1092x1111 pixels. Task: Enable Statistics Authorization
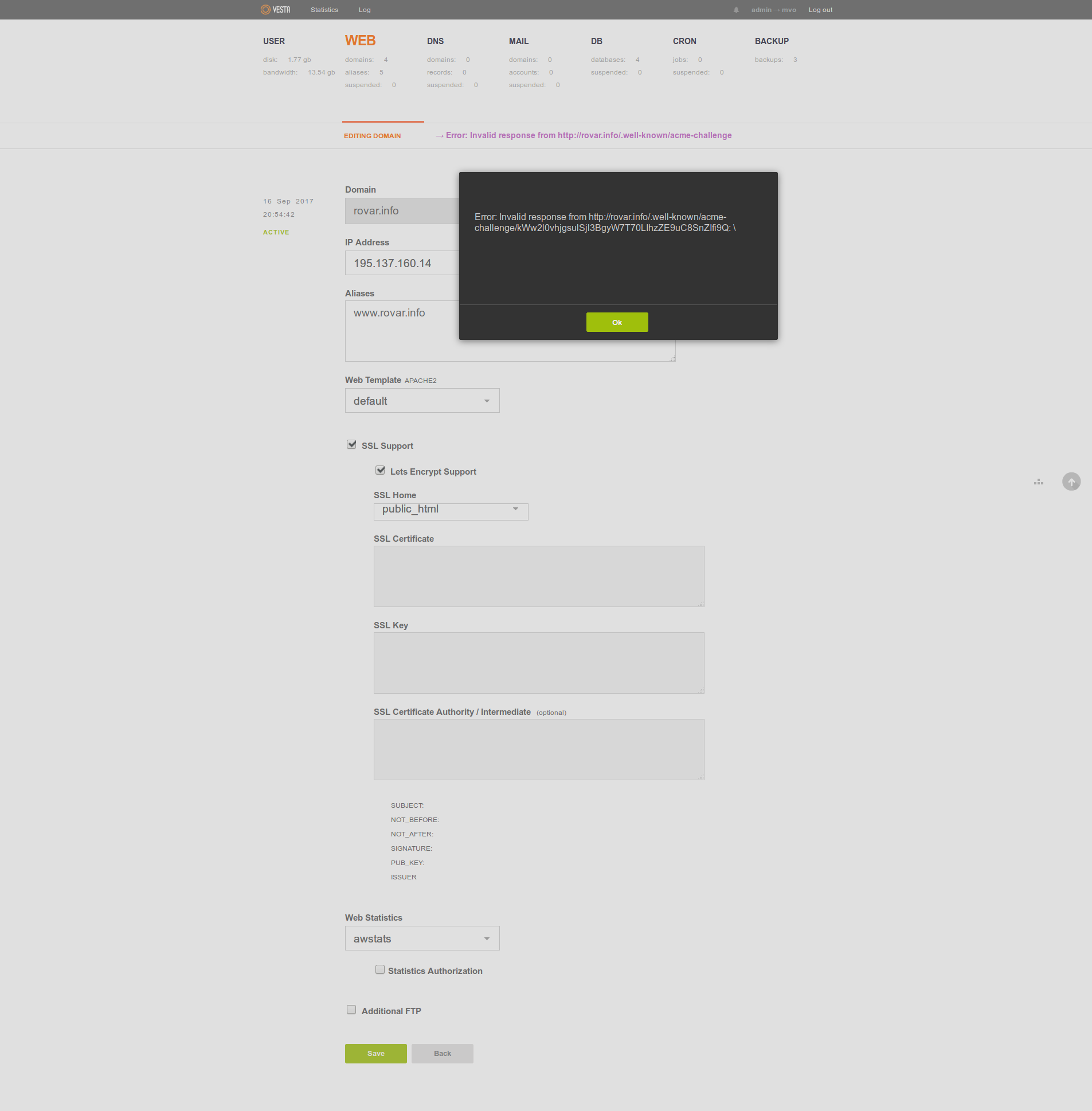pyautogui.click(x=379, y=969)
